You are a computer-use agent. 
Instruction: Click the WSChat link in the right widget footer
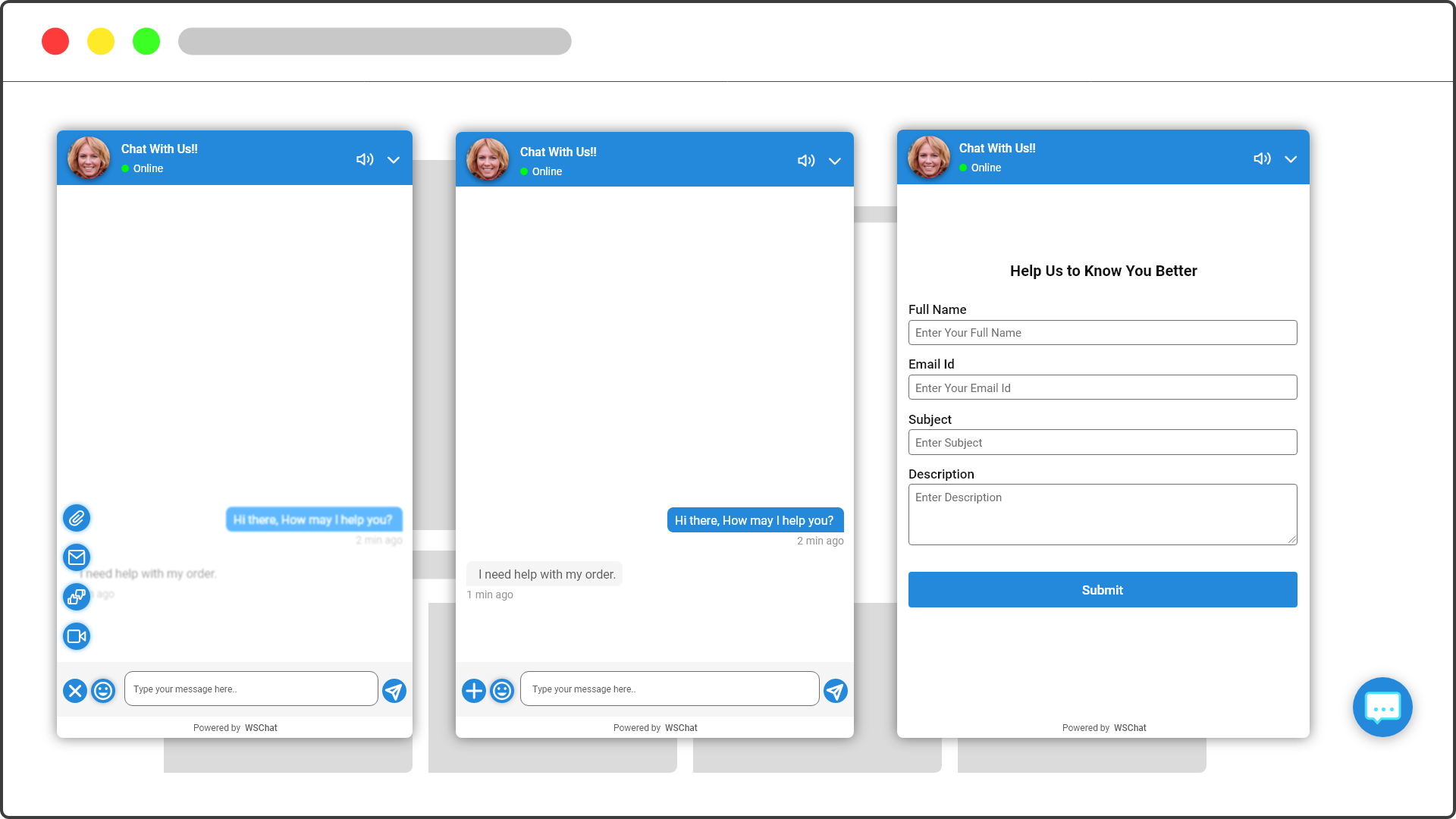tap(1130, 728)
